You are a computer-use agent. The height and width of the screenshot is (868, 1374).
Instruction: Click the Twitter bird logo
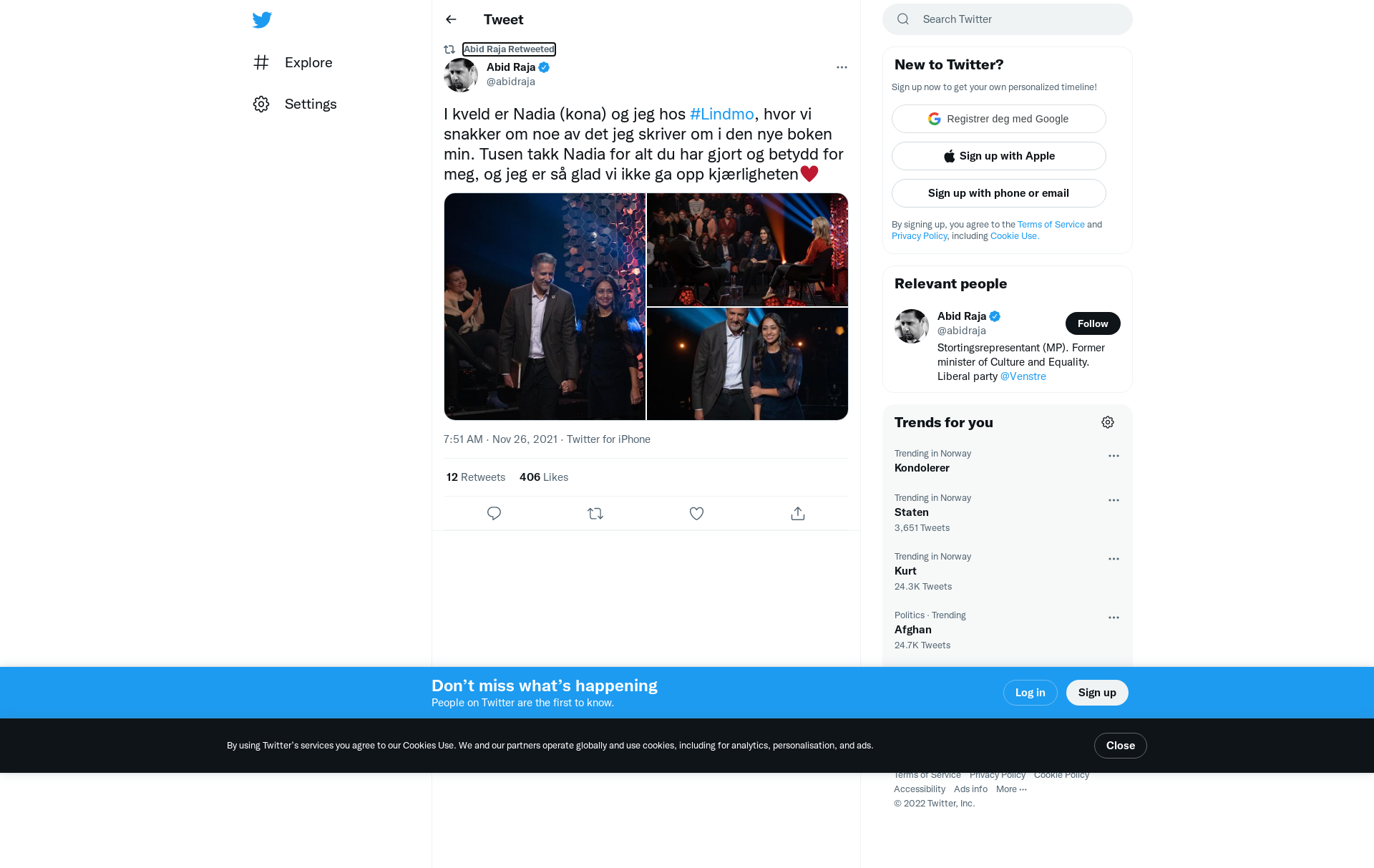pyautogui.click(x=262, y=20)
